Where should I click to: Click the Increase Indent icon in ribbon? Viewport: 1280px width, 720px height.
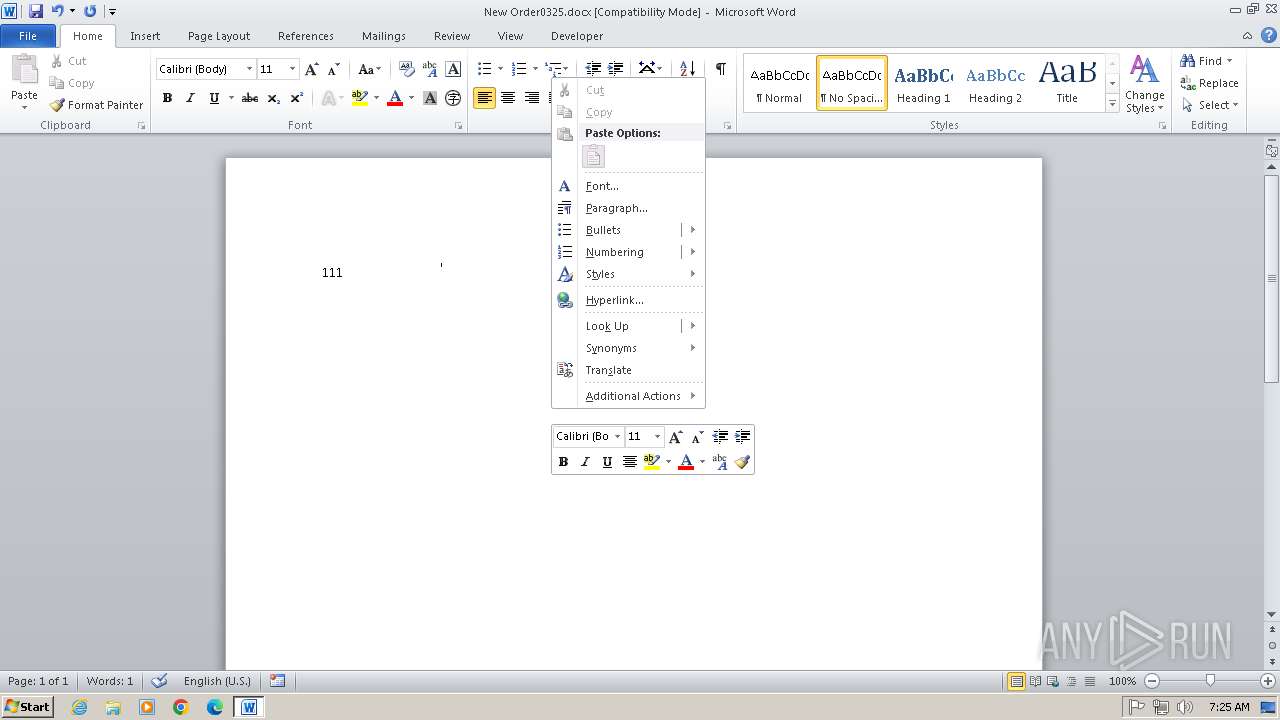click(616, 69)
